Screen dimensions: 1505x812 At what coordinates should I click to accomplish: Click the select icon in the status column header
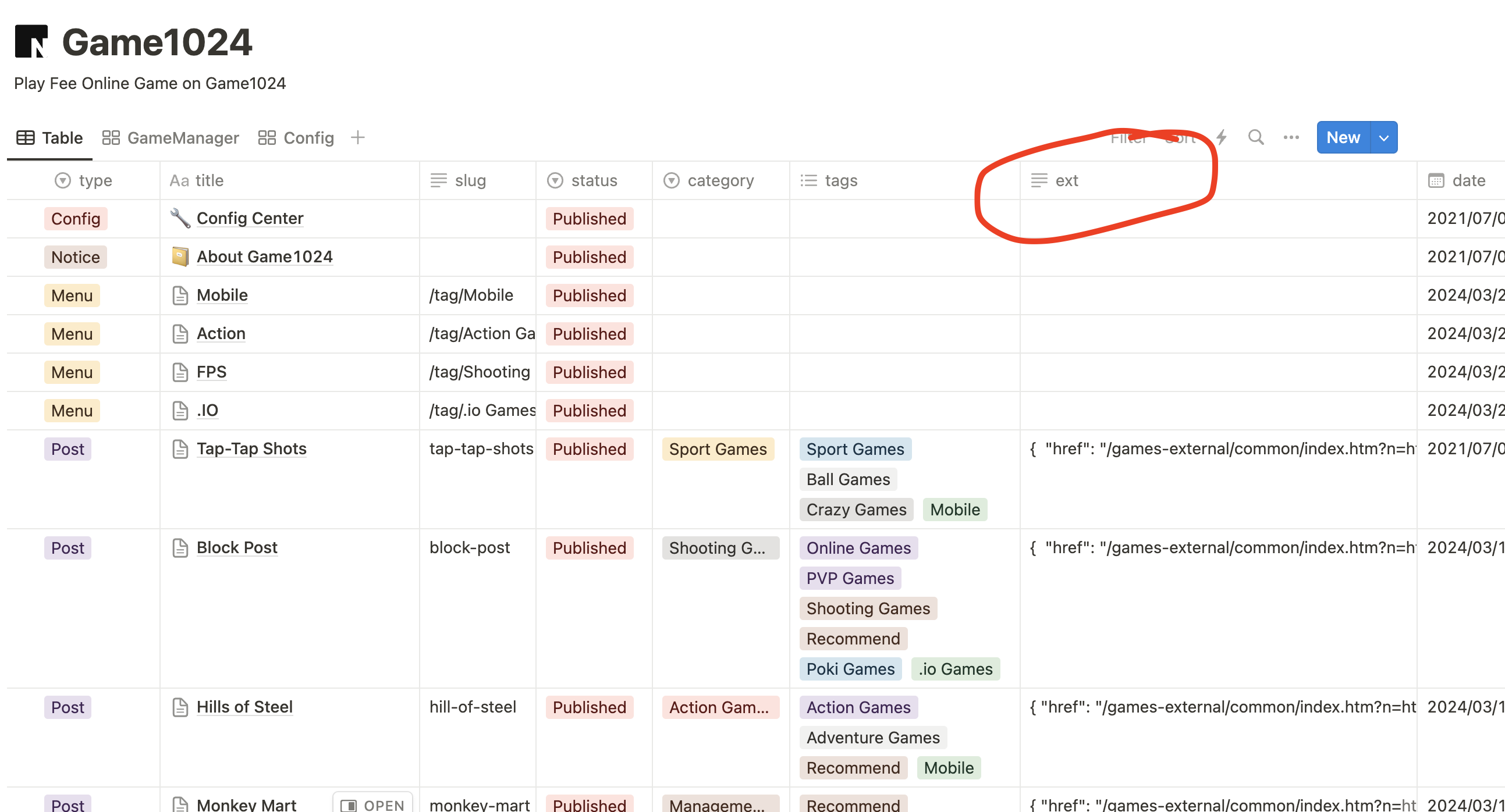coord(555,180)
